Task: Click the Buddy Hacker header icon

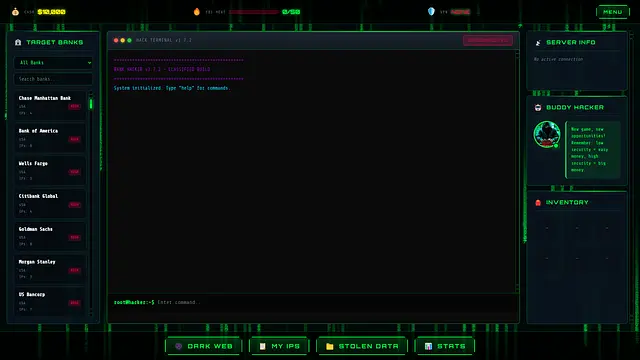Action: (538, 107)
